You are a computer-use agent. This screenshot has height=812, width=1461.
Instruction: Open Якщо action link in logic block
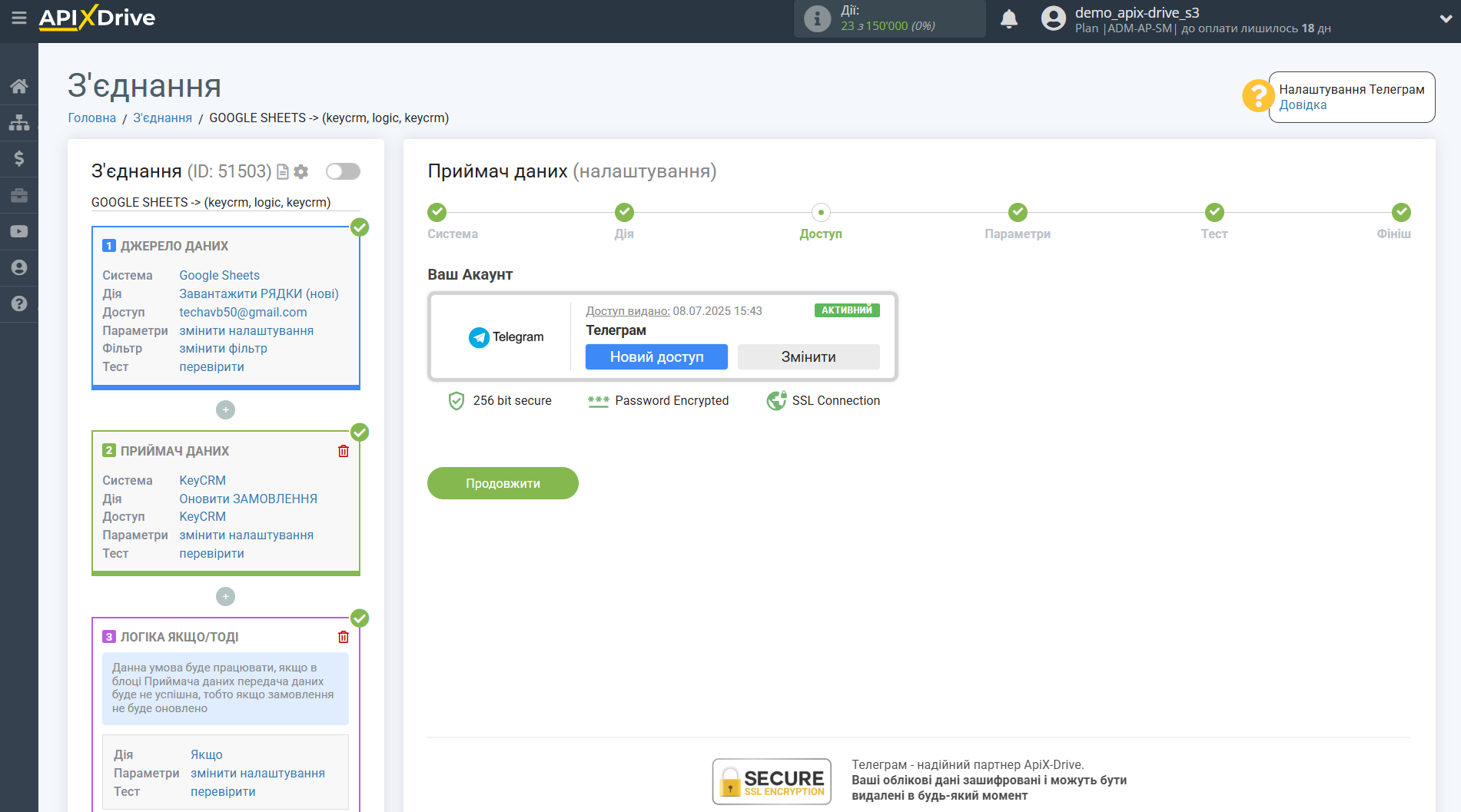pyautogui.click(x=207, y=755)
